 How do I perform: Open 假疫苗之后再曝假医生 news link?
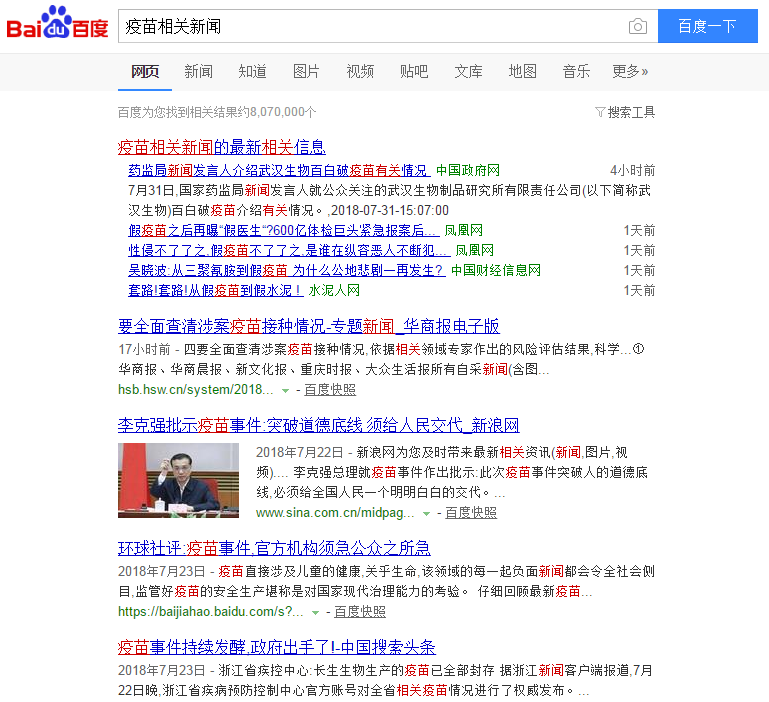tap(282, 231)
